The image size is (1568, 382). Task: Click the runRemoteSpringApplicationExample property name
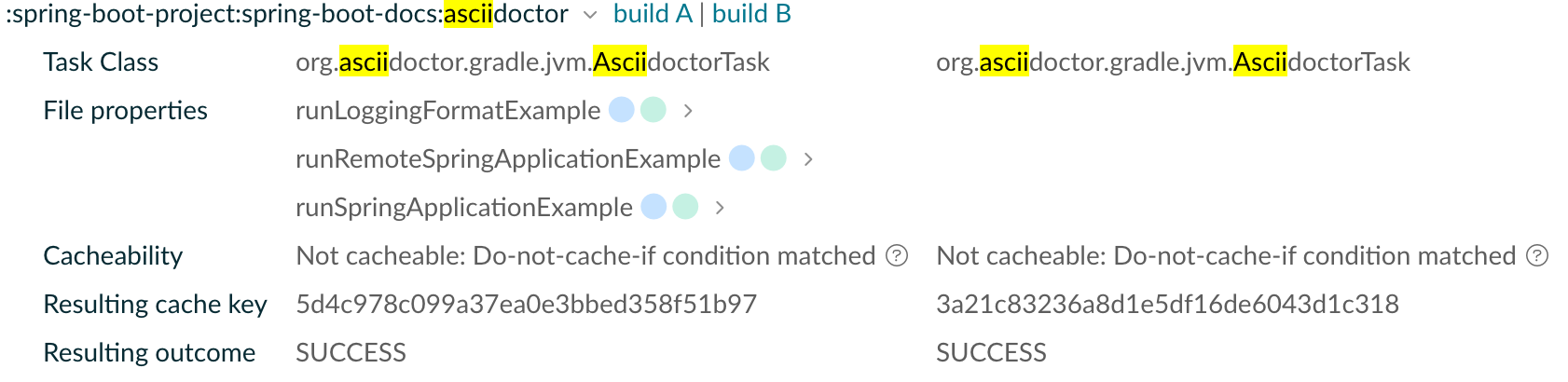pyautogui.click(x=508, y=159)
